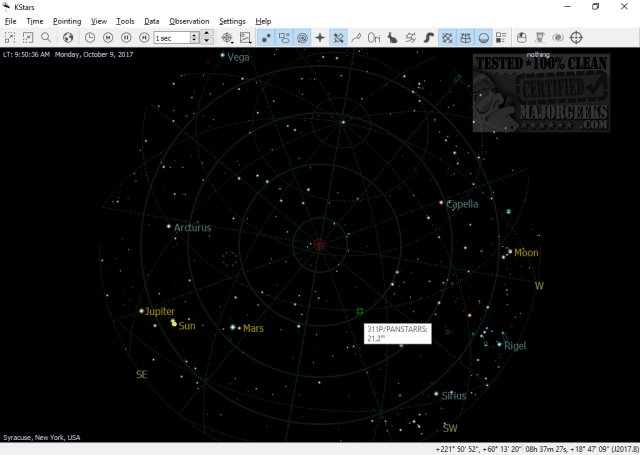Toggle constellation lines
The image size is (640, 455).
pyautogui.click(x=356, y=38)
